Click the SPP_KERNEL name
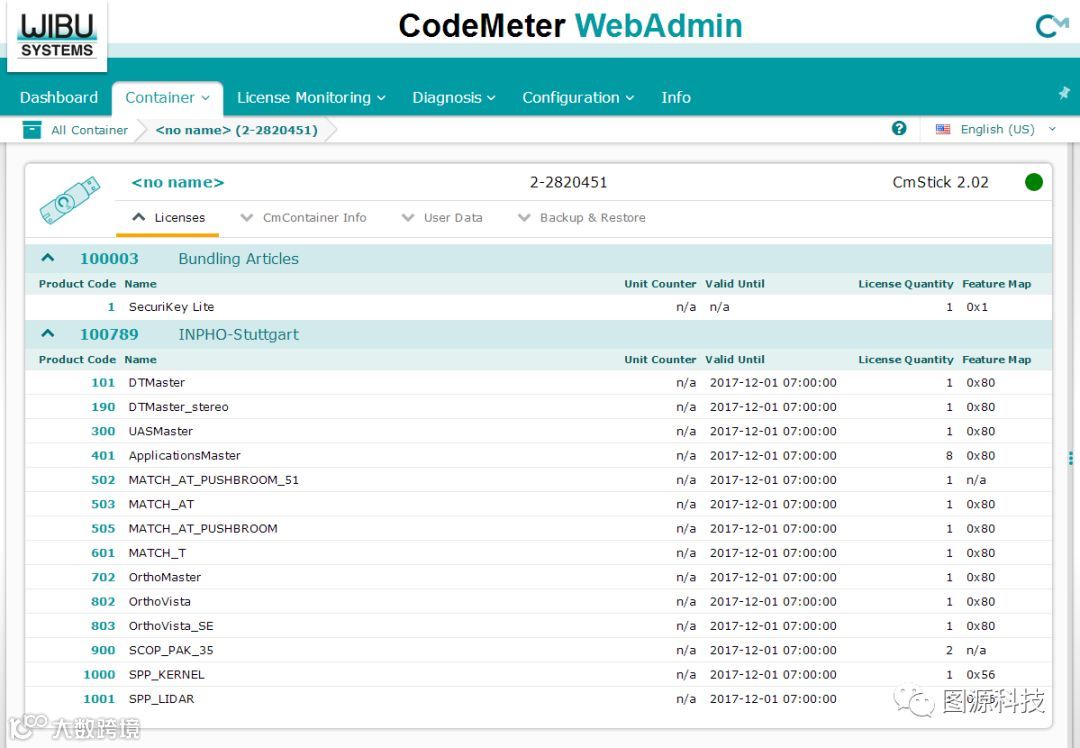 pos(167,674)
